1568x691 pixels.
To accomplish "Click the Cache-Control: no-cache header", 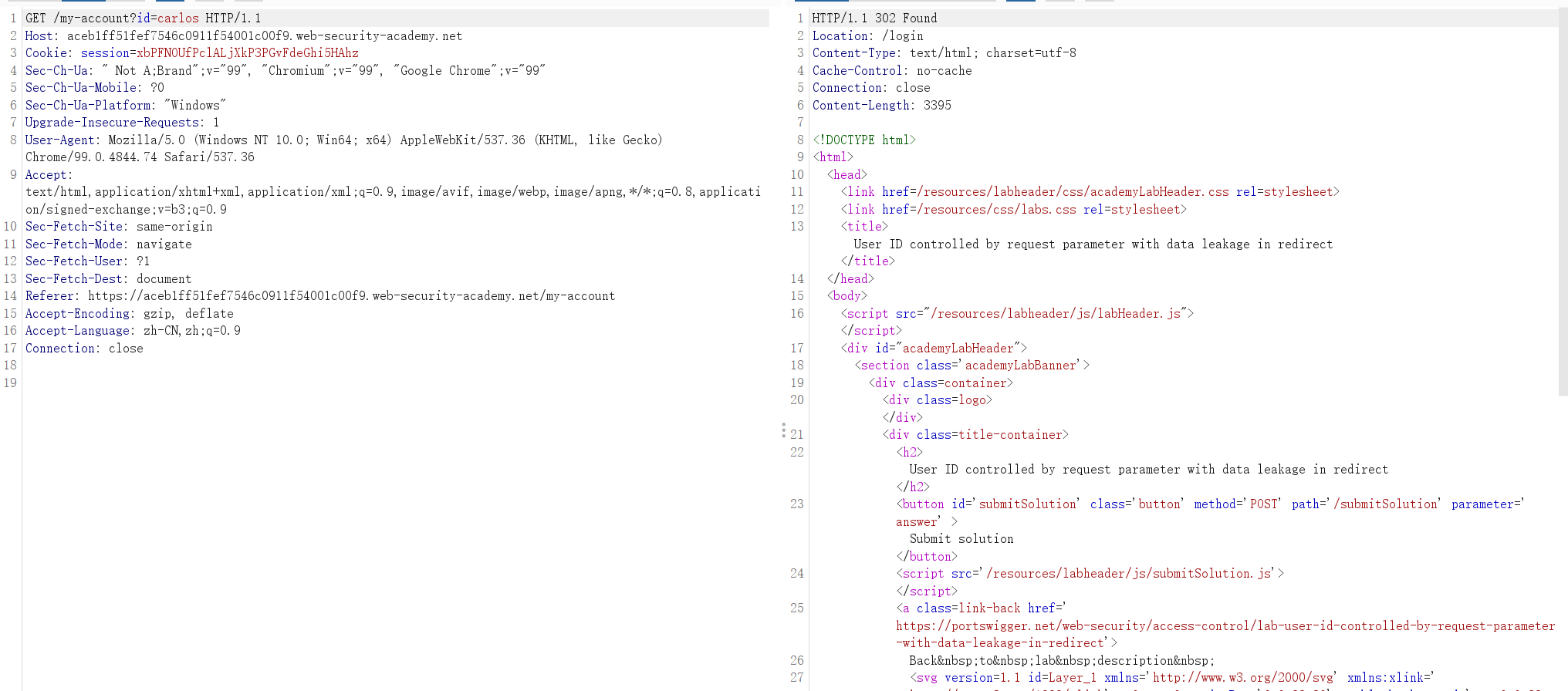I will point(892,70).
